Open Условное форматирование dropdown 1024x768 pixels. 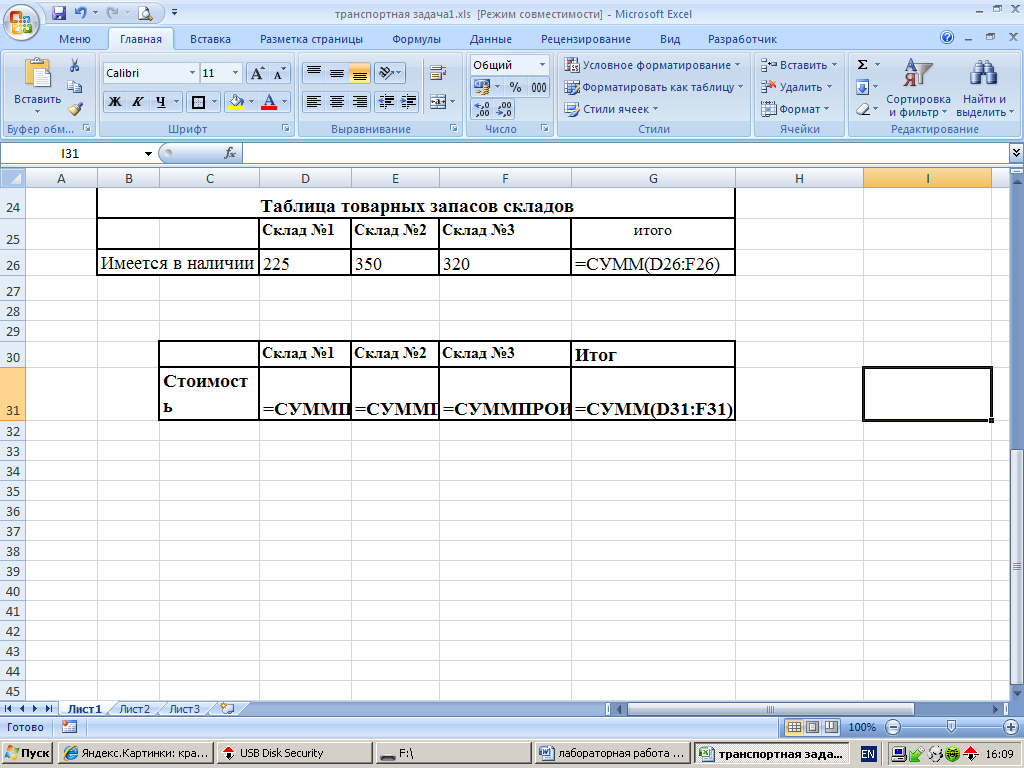coord(654,65)
